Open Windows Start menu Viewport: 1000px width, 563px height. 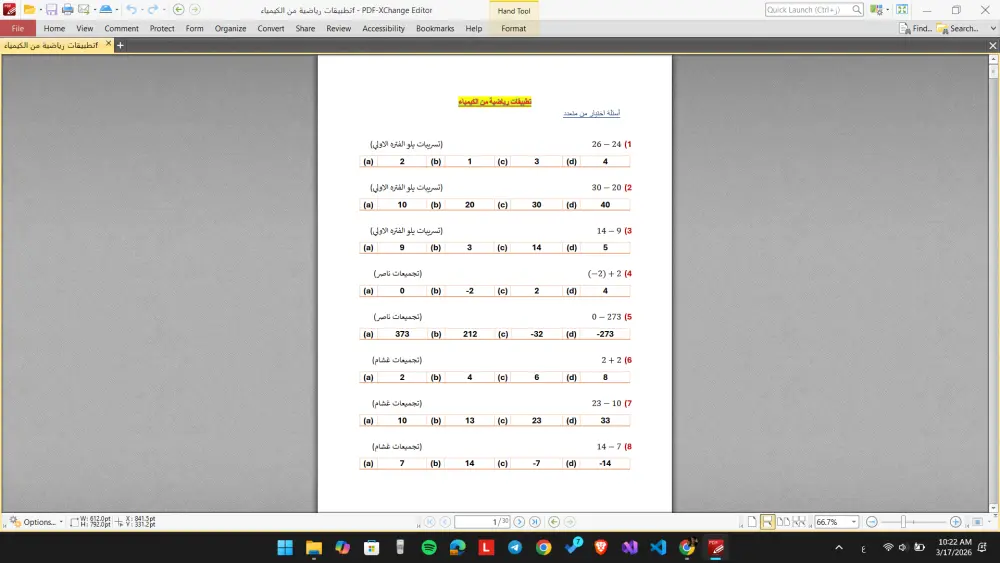click(x=285, y=547)
